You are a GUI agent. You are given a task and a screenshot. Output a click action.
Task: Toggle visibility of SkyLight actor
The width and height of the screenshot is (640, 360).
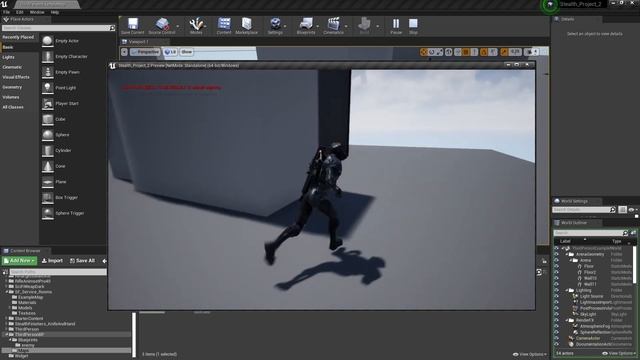(556, 314)
